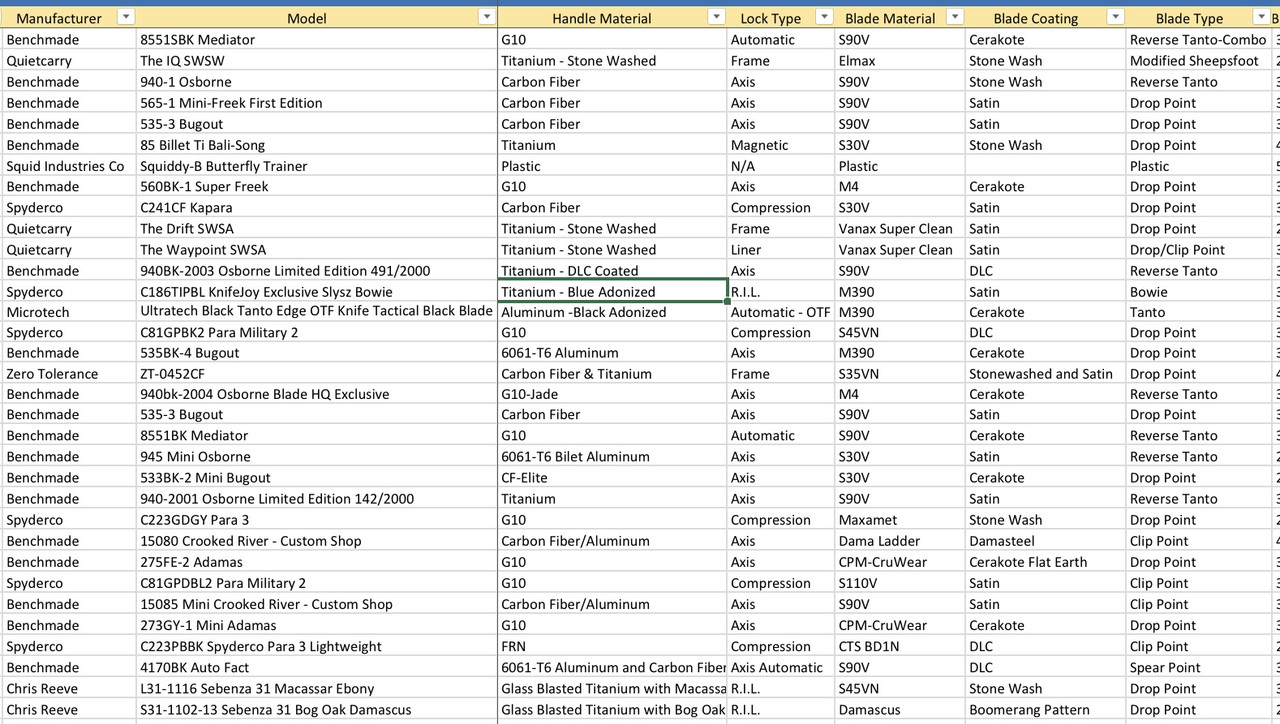This screenshot has height=724, width=1280.
Task: Select cell '565-1 Mini-Freek First Edition'
Action: tap(317, 103)
